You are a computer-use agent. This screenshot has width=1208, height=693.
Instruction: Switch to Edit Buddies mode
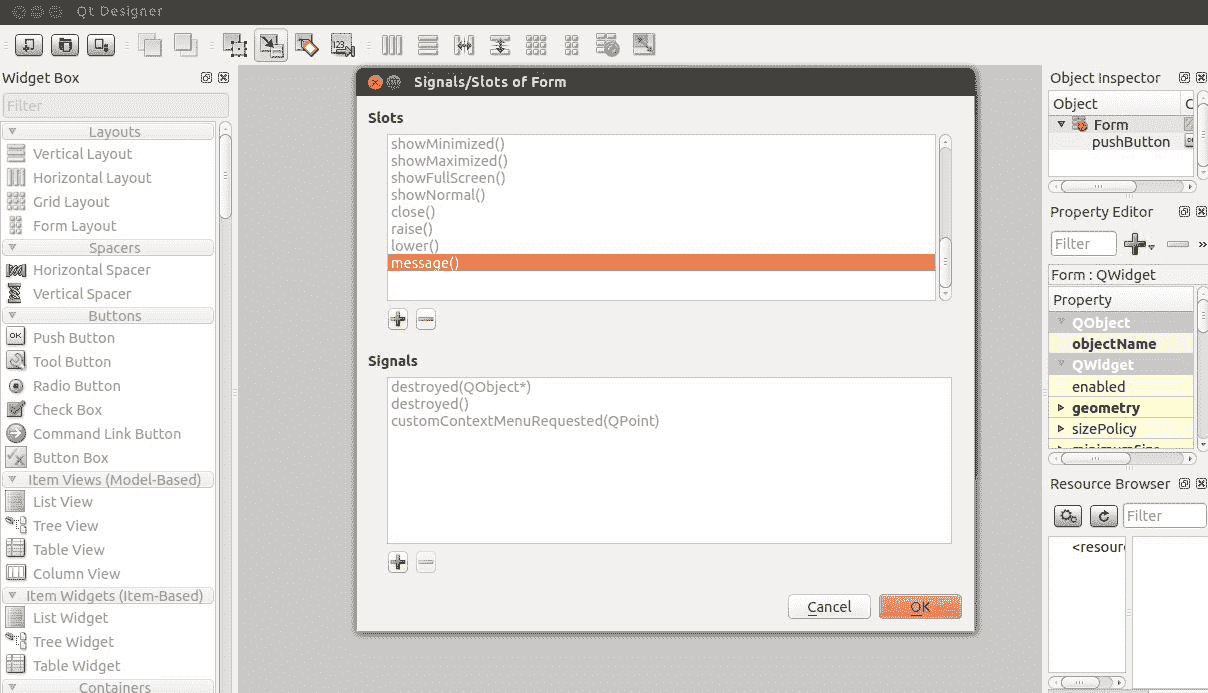click(307, 45)
